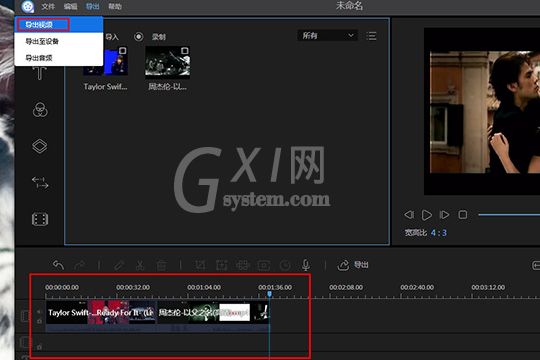Viewport: 540px width, 360px height.
Task: Click the 00:03:12.00 ruler mark
Action: 488,287
